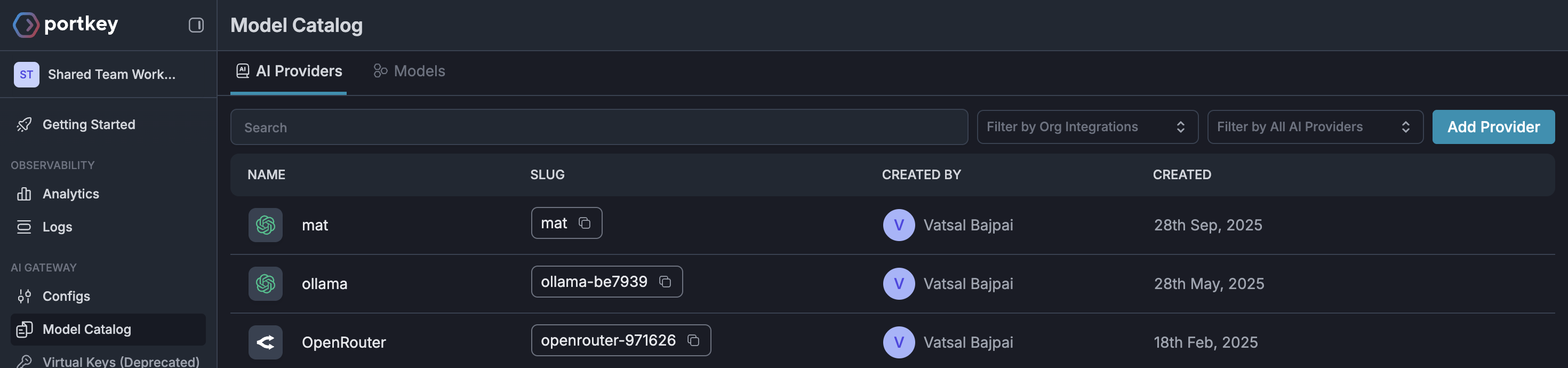Open Logs in the sidebar
The width and height of the screenshot is (1568, 368).
click(57, 227)
